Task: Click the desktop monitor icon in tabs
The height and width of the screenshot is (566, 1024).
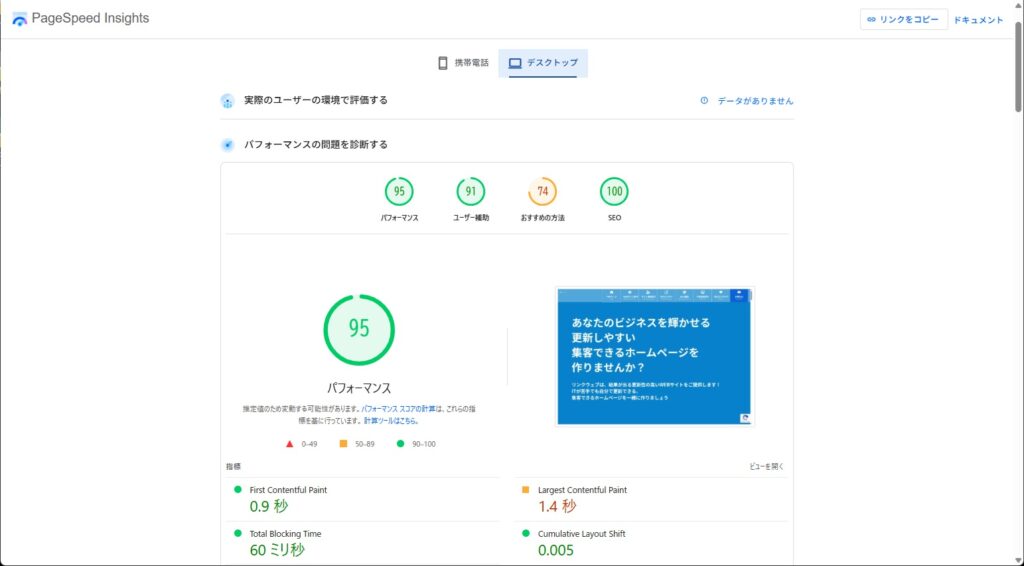Action: (x=515, y=63)
